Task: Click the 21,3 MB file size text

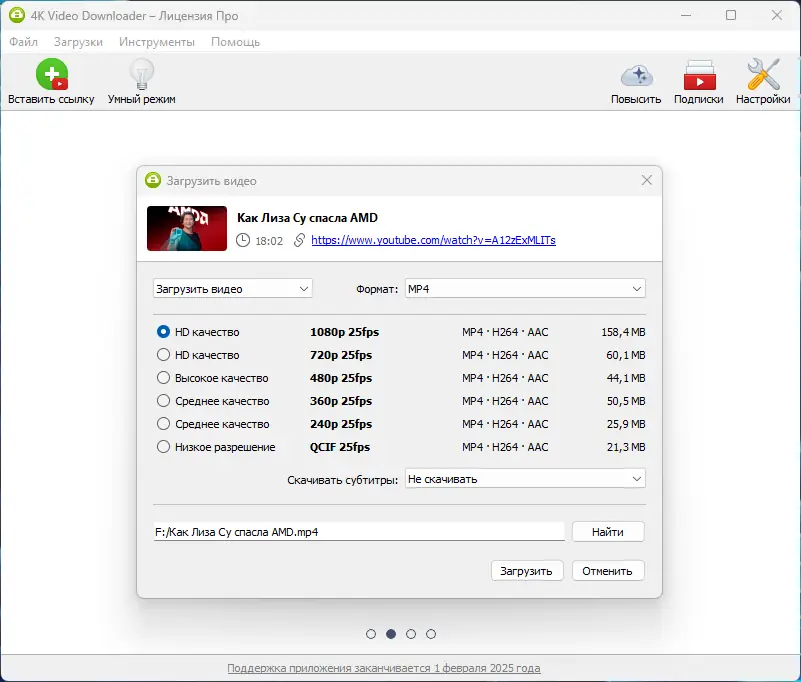Action: (x=626, y=447)
